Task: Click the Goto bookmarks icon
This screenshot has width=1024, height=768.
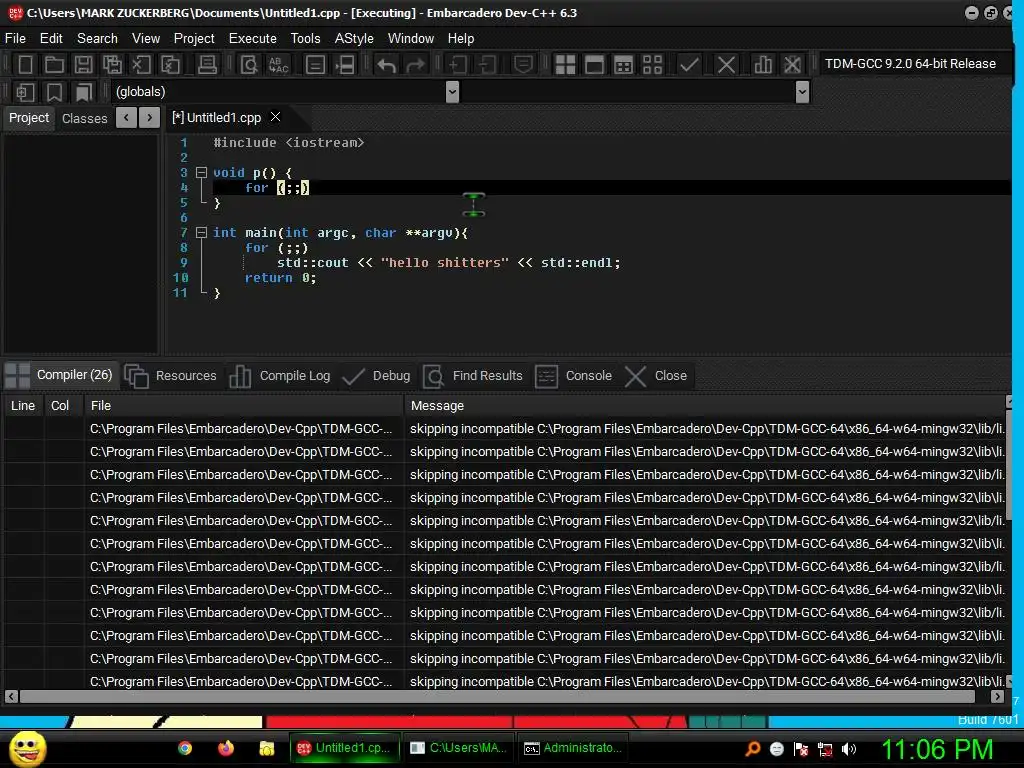Action: click(83, 92)
